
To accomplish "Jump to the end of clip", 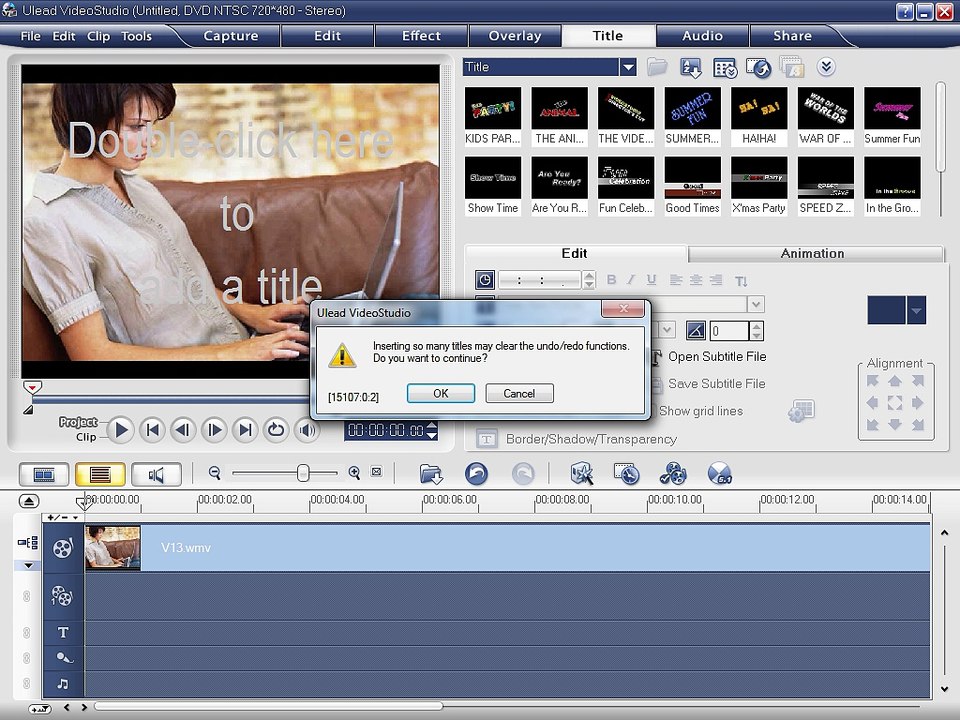I will pos(245,430).
